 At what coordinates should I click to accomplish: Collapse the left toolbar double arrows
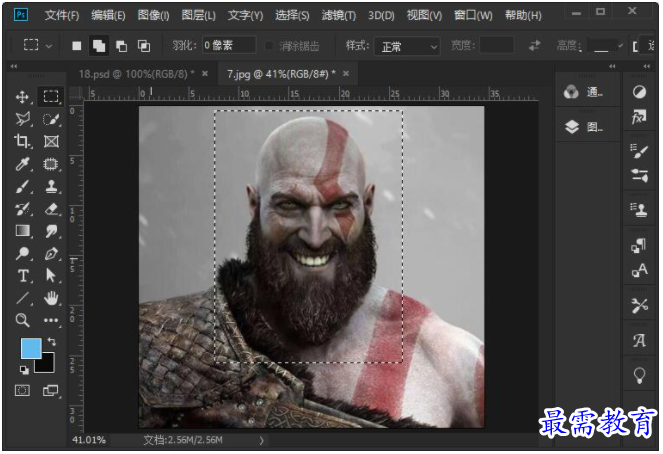(14, 66)
